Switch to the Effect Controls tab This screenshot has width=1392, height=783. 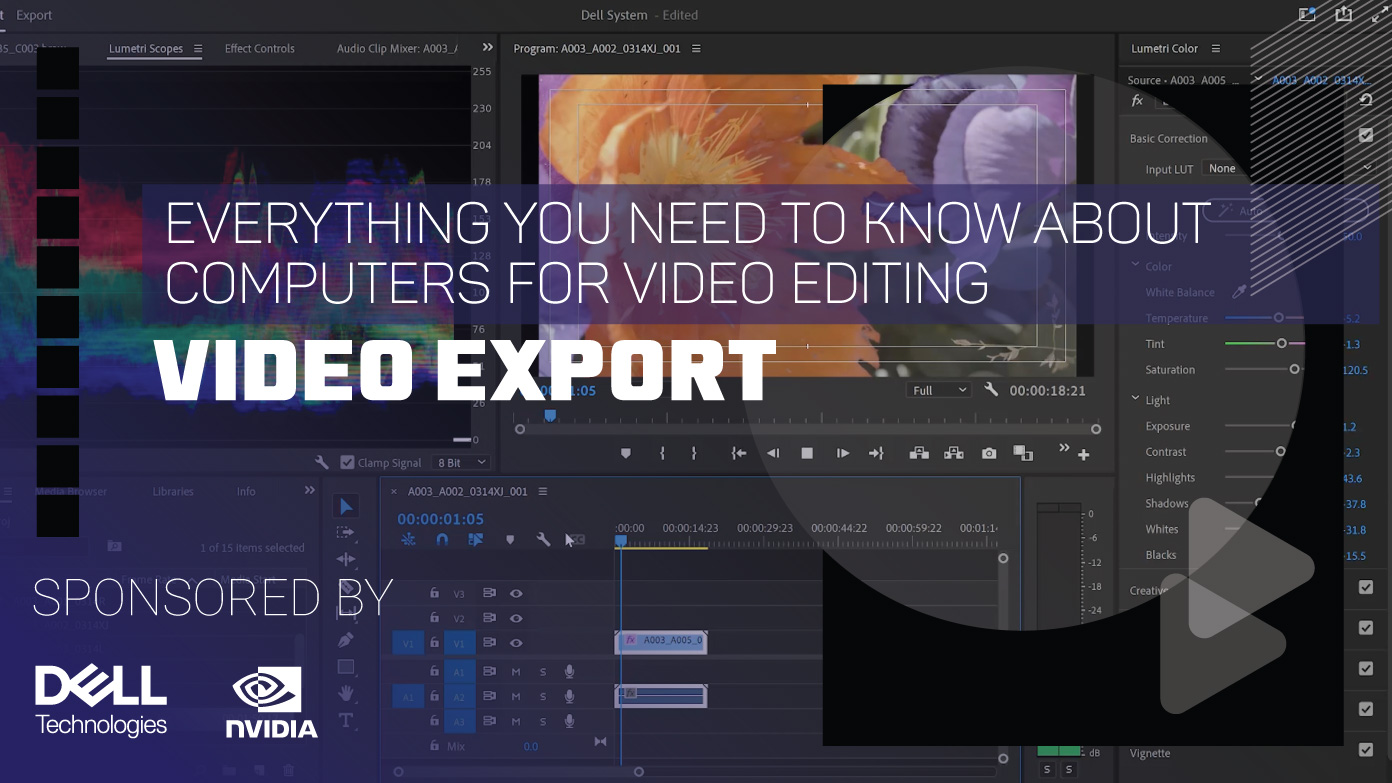tap(259, 48)
